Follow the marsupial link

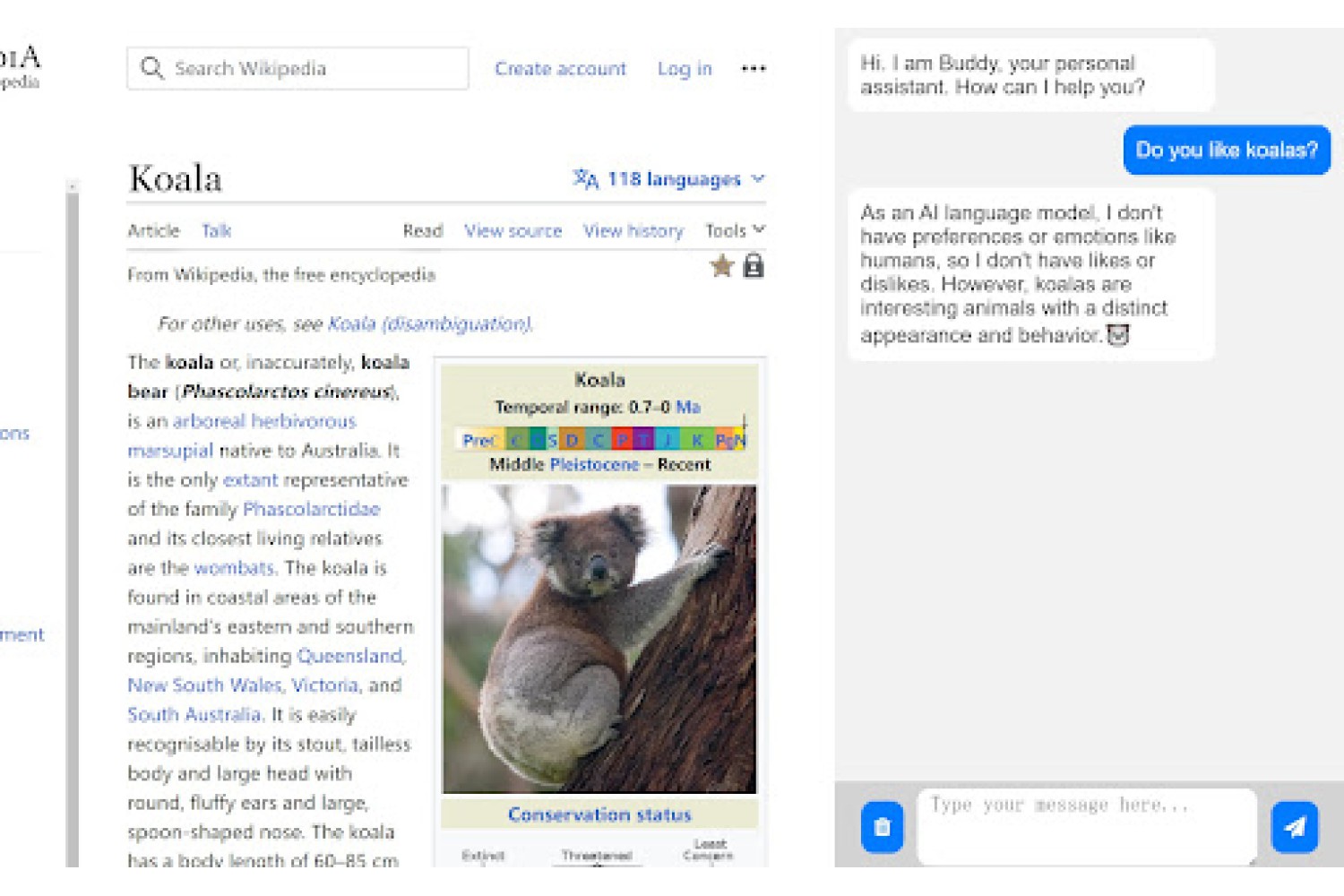tap(170, 450)
